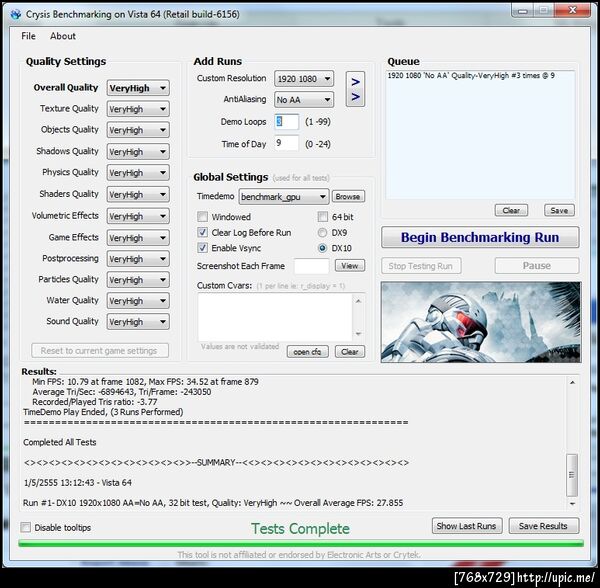
Task: Click Clear button under Custom Cvars
Action: (350, 352)
